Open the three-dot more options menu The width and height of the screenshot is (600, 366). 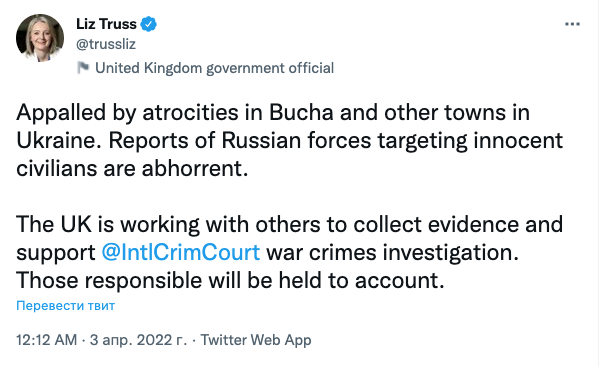(572, 24)
